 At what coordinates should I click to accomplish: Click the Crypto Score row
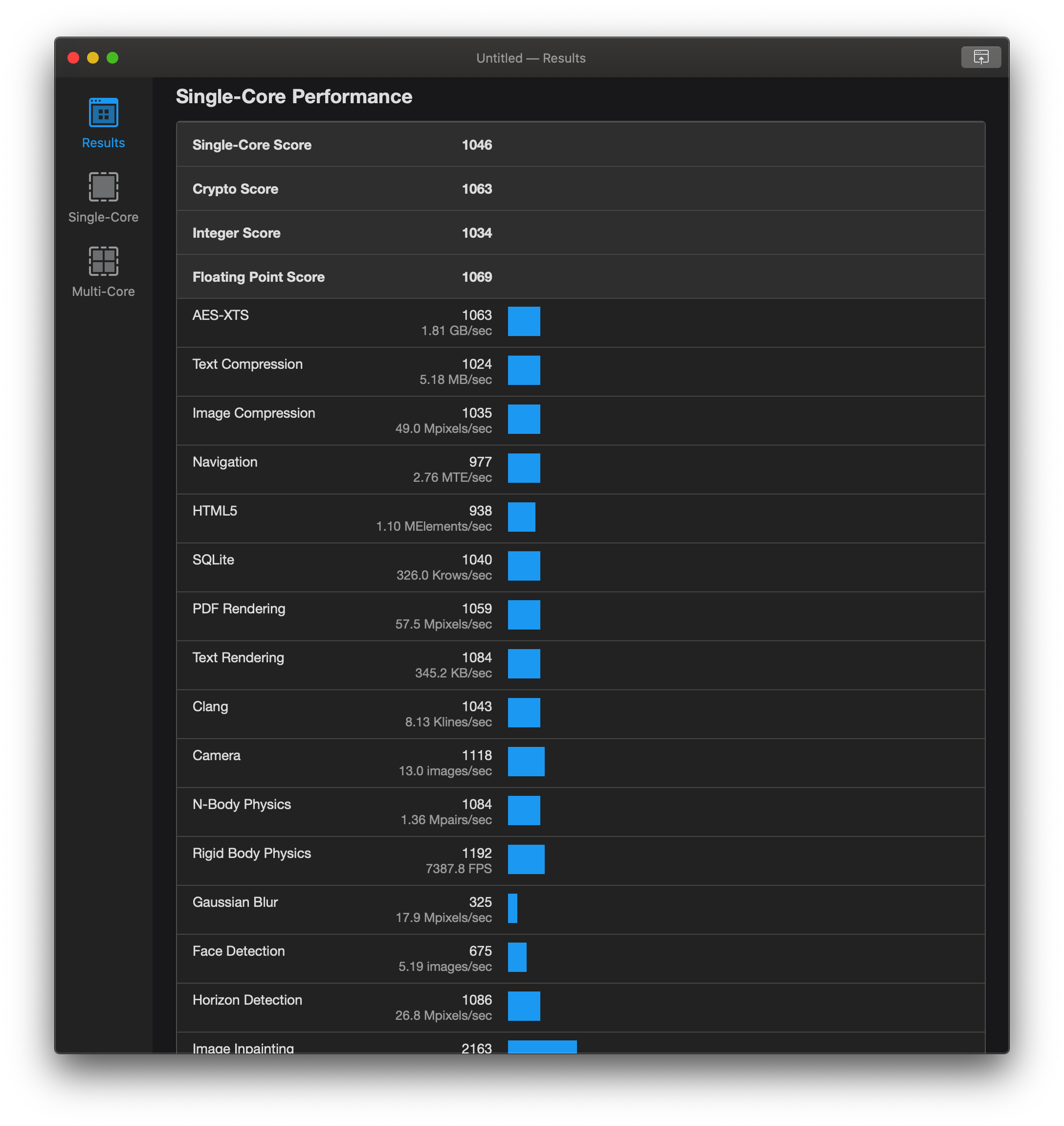point(579,189)
